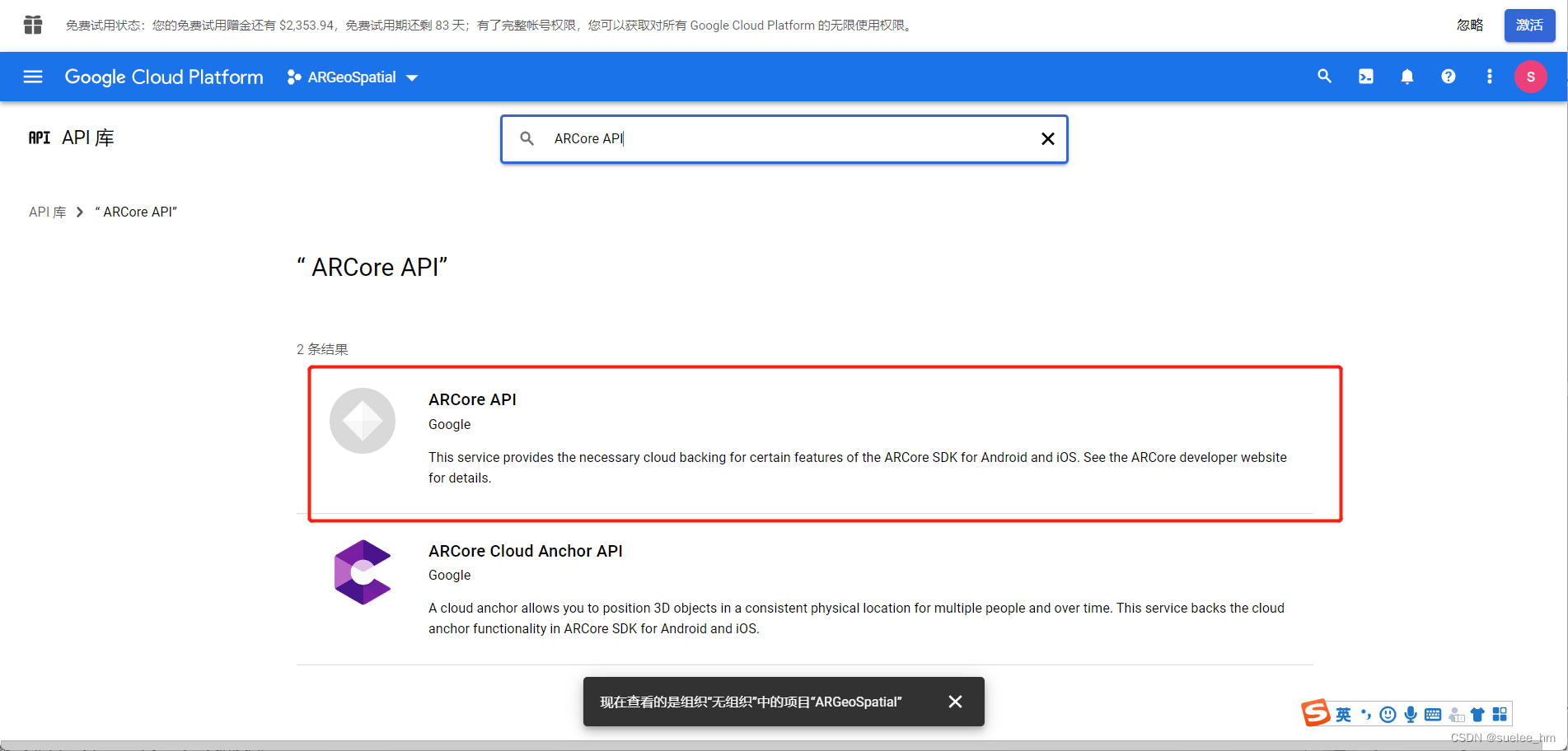Open the IME toolbox grid icon
Image resolution: width=1568 pixels, height=751 pixels.
pos(1500,714)
